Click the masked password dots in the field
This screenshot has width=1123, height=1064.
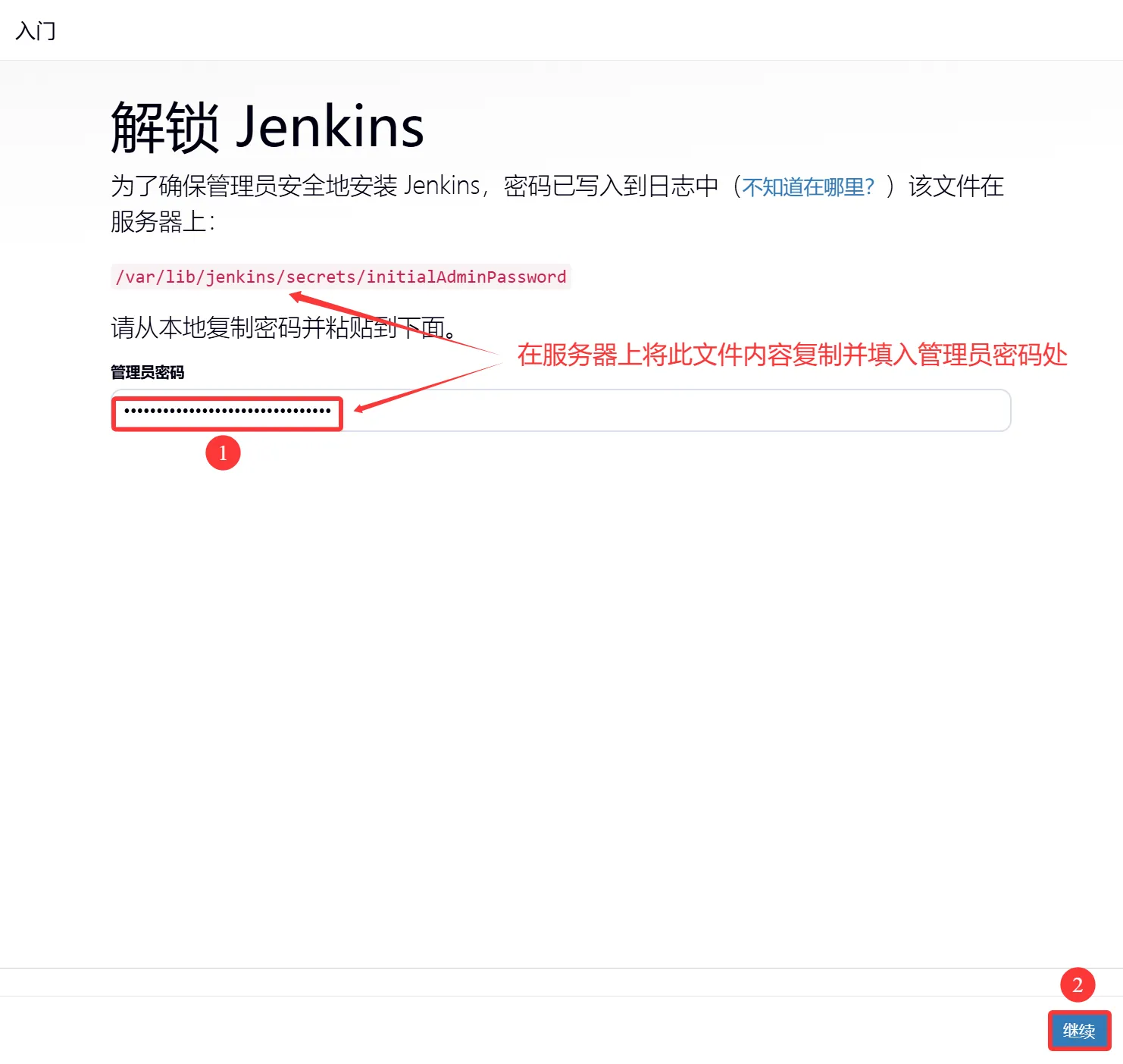pyautogui.click(x=227, y=411)
